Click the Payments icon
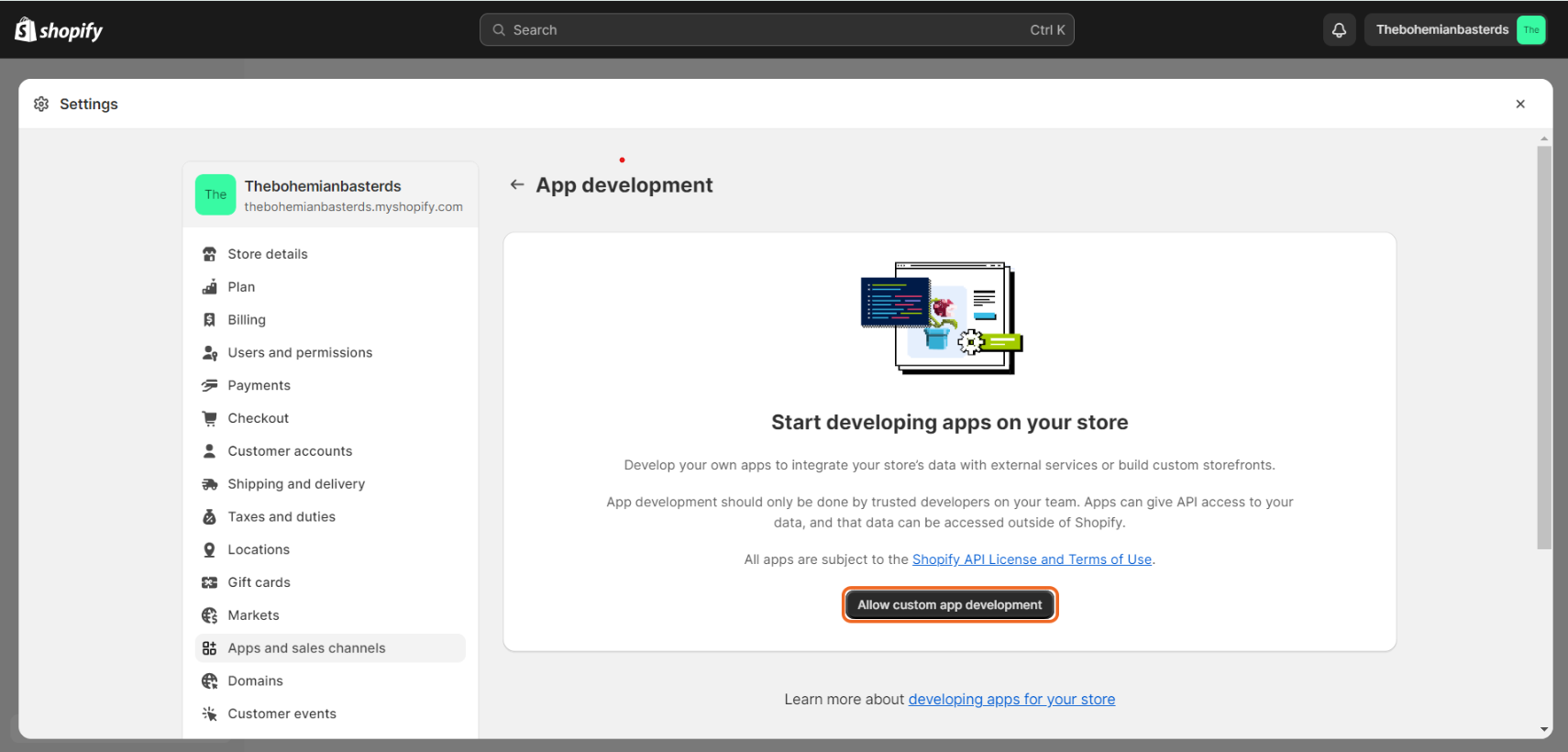Screen dimensions: 1568x752 click(x=209, y=386)
